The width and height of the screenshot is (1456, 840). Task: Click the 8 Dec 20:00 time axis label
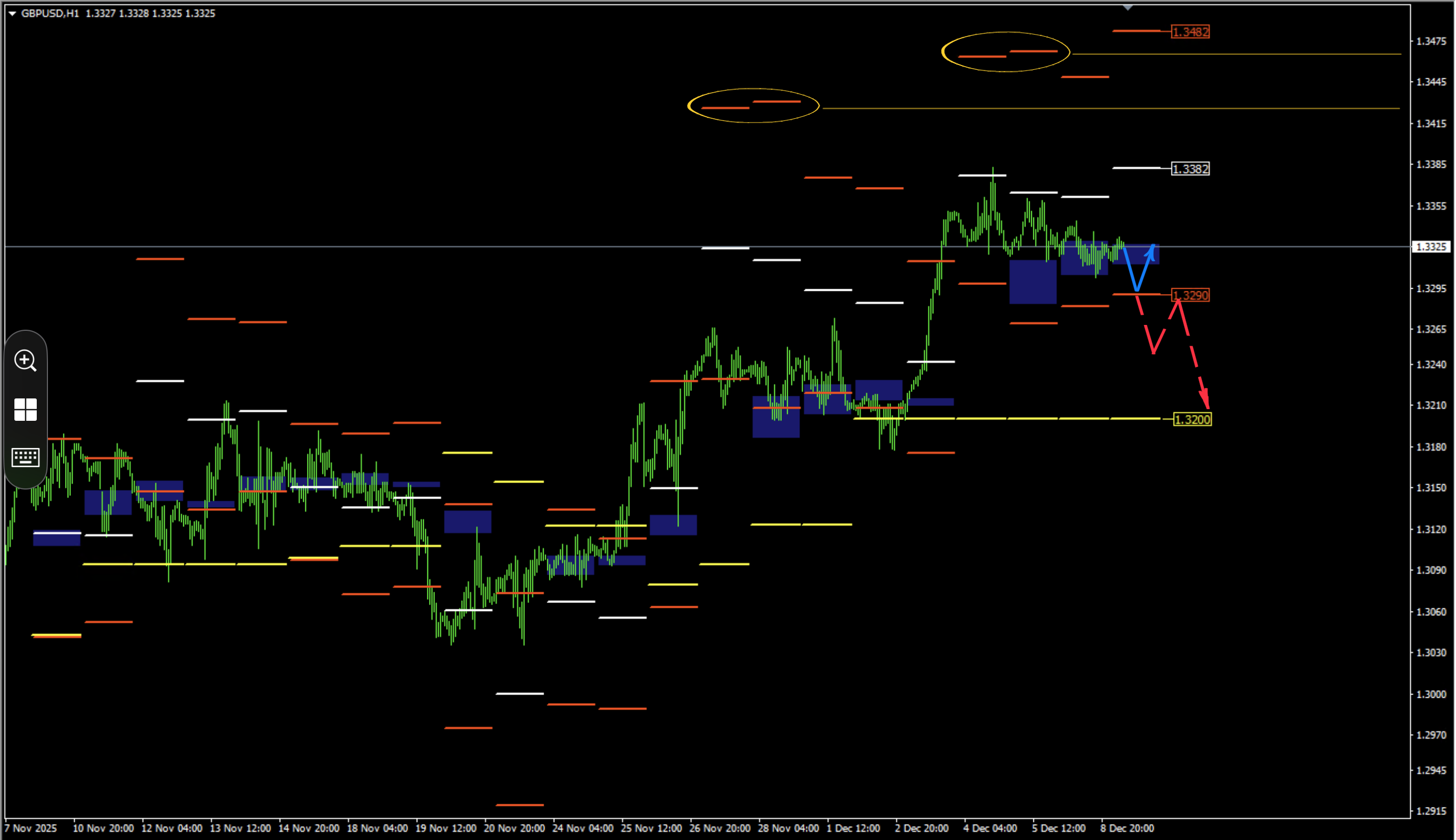point(1127,828)
